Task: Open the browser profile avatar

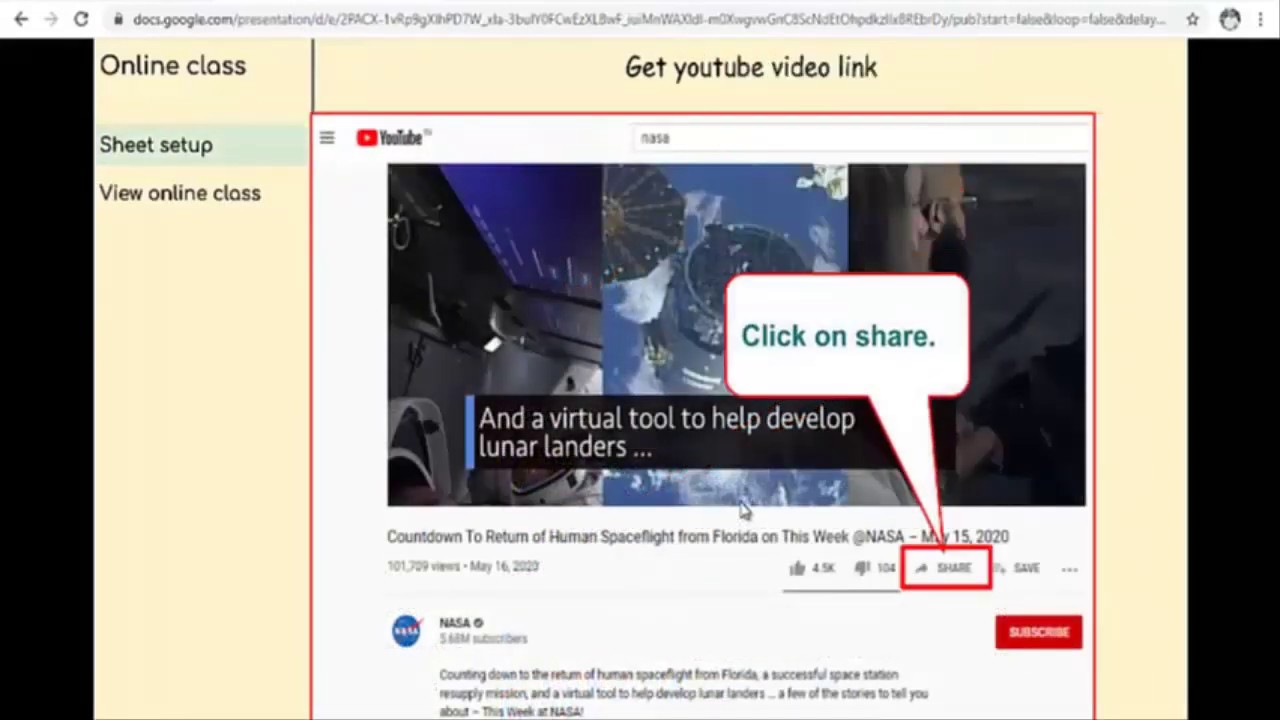Action: point(1230,19)
